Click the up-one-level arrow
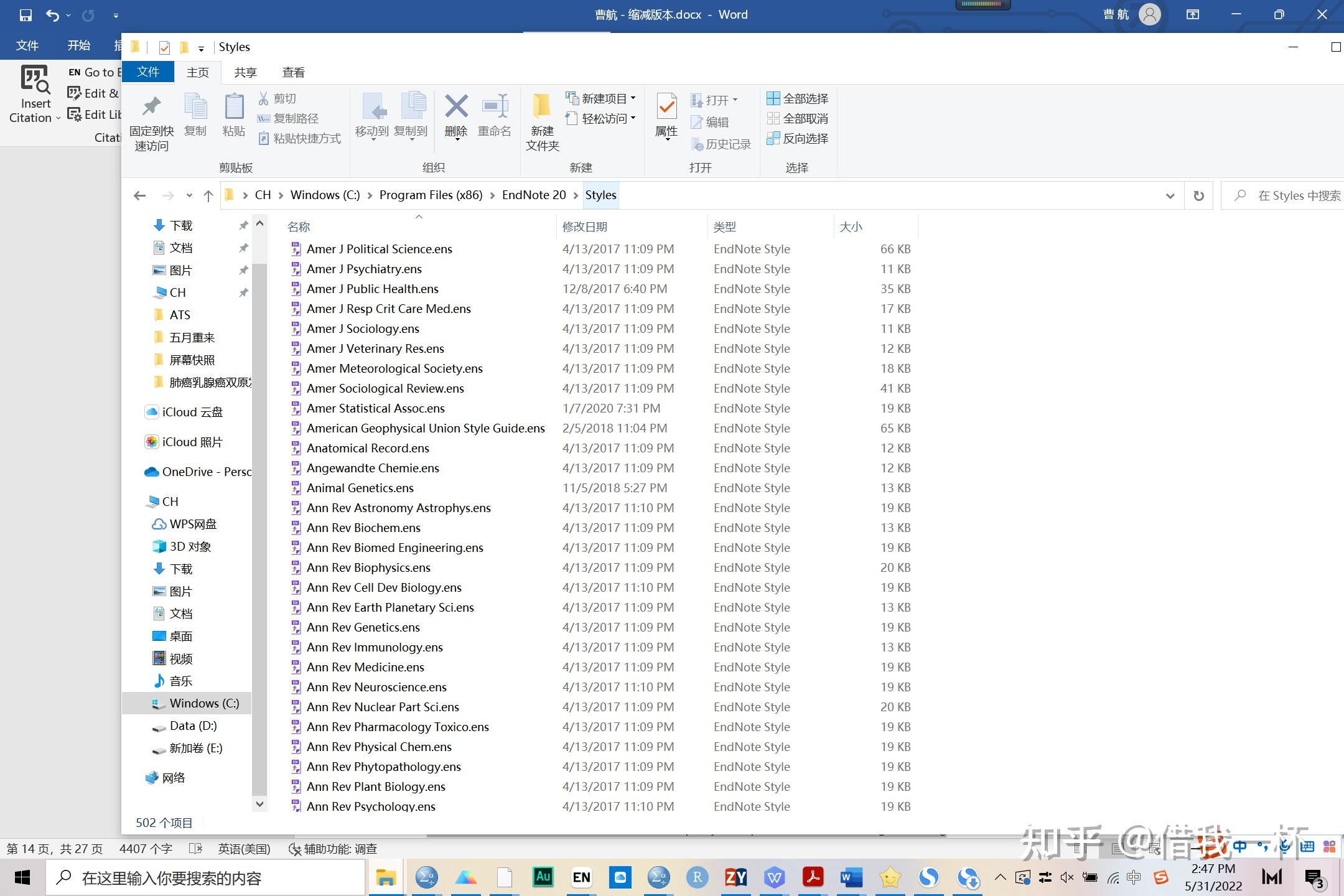Screen dimensions: 1344x896 (x=208, y=195)
